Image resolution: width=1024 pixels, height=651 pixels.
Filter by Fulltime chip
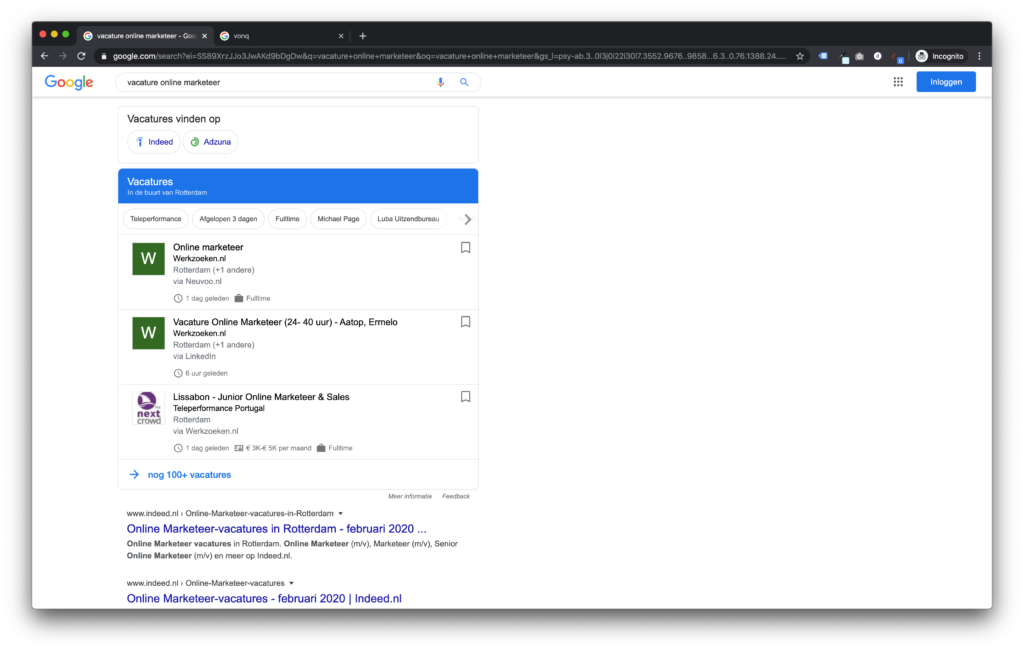pyautogui.click(x=287, y=219)
